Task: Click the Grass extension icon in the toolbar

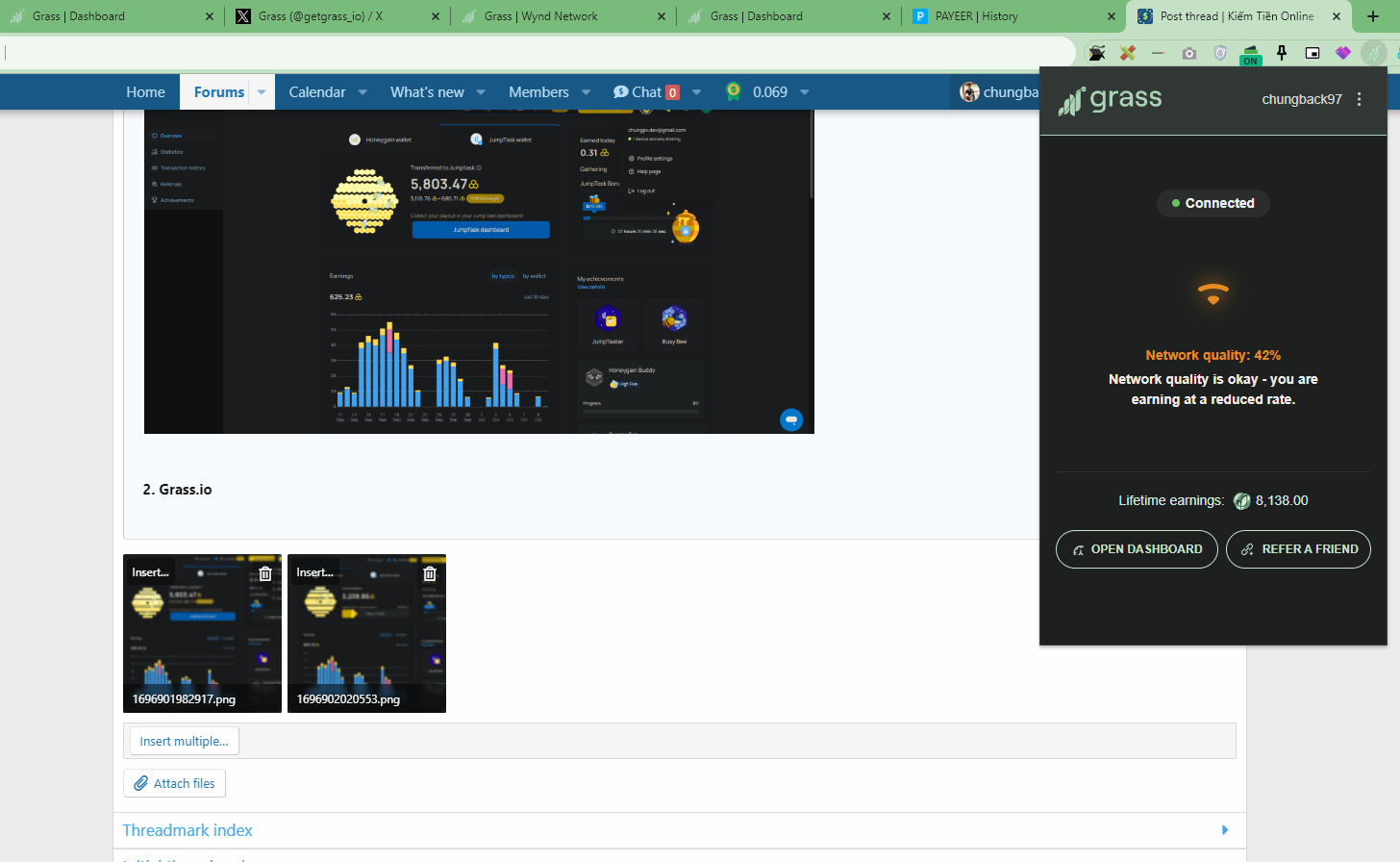Action: point(1374,53)
